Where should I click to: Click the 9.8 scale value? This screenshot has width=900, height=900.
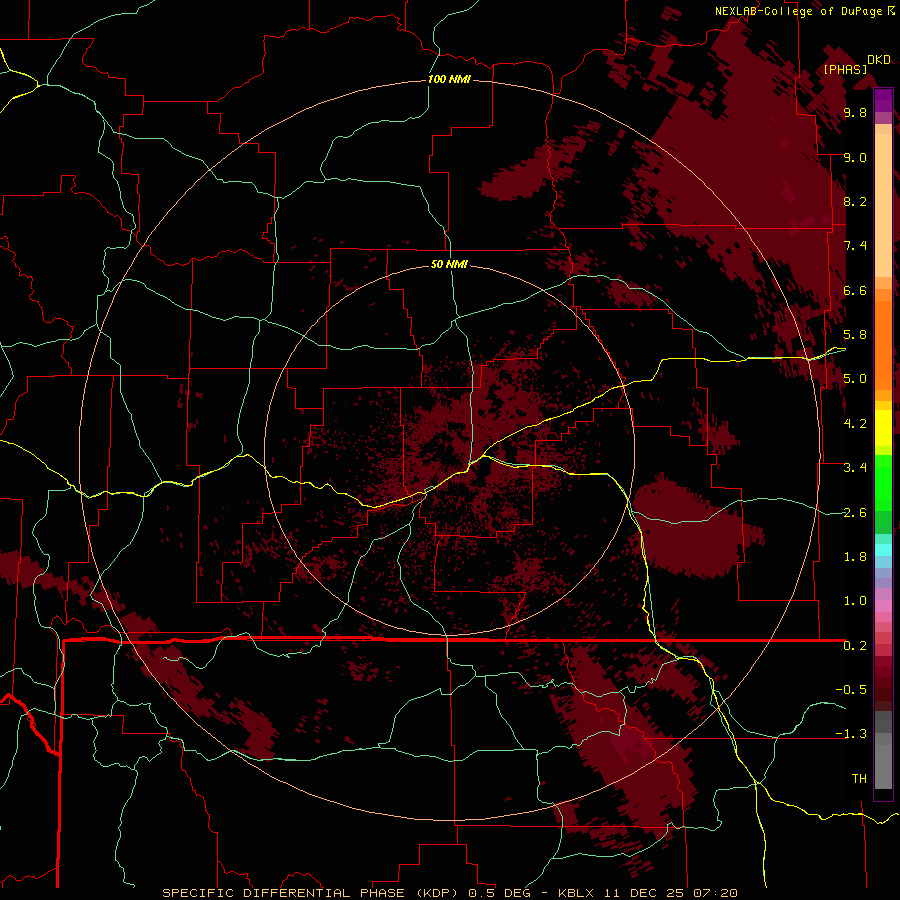tap(855, 113)
